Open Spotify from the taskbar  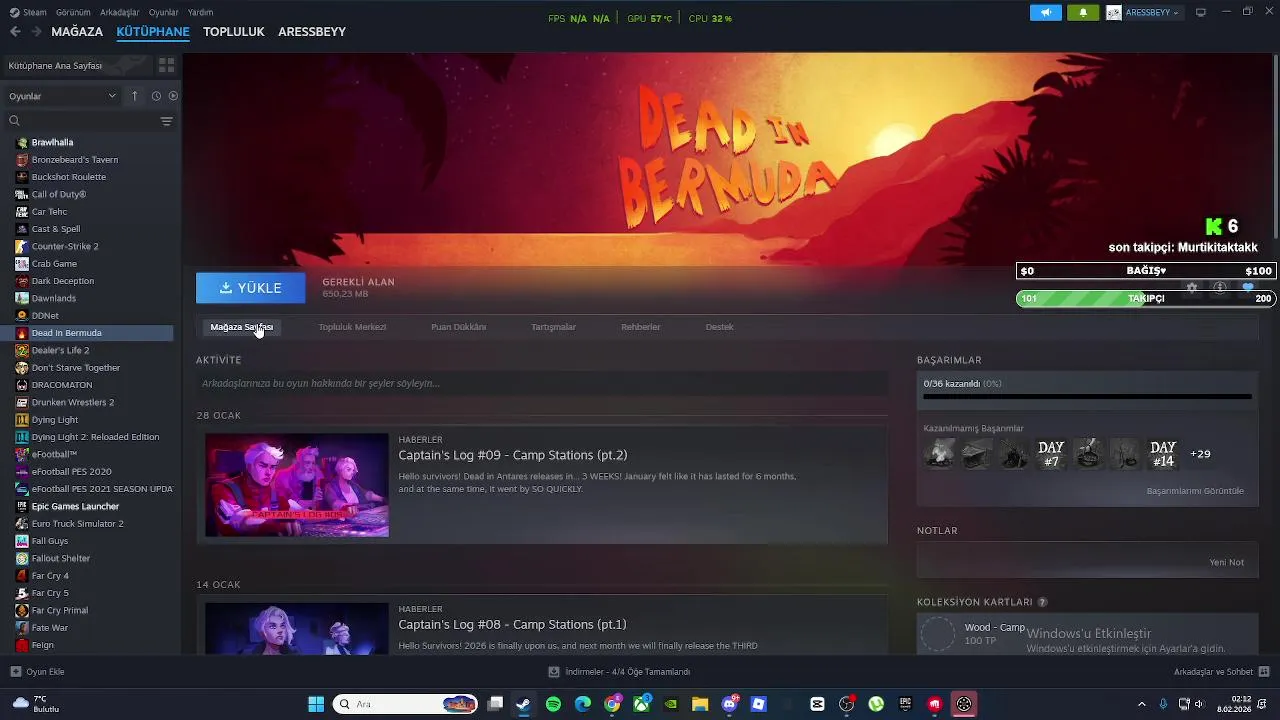(x=554, y=704)
